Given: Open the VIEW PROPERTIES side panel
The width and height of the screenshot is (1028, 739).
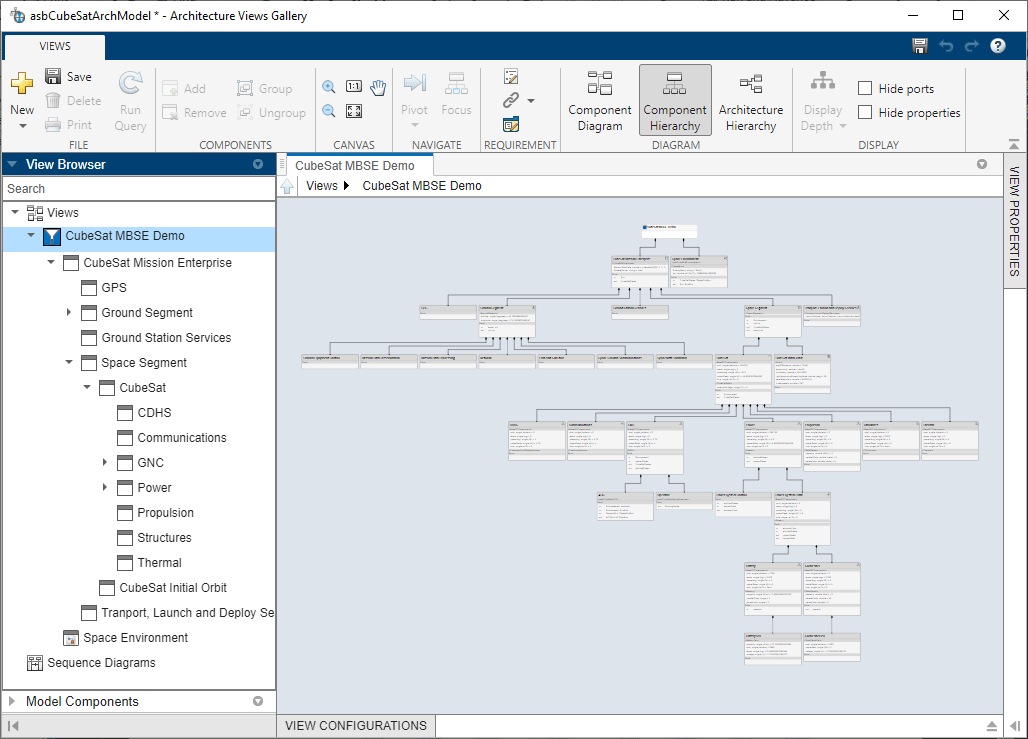Looking at the screenshot, I should coord(1014,213).
